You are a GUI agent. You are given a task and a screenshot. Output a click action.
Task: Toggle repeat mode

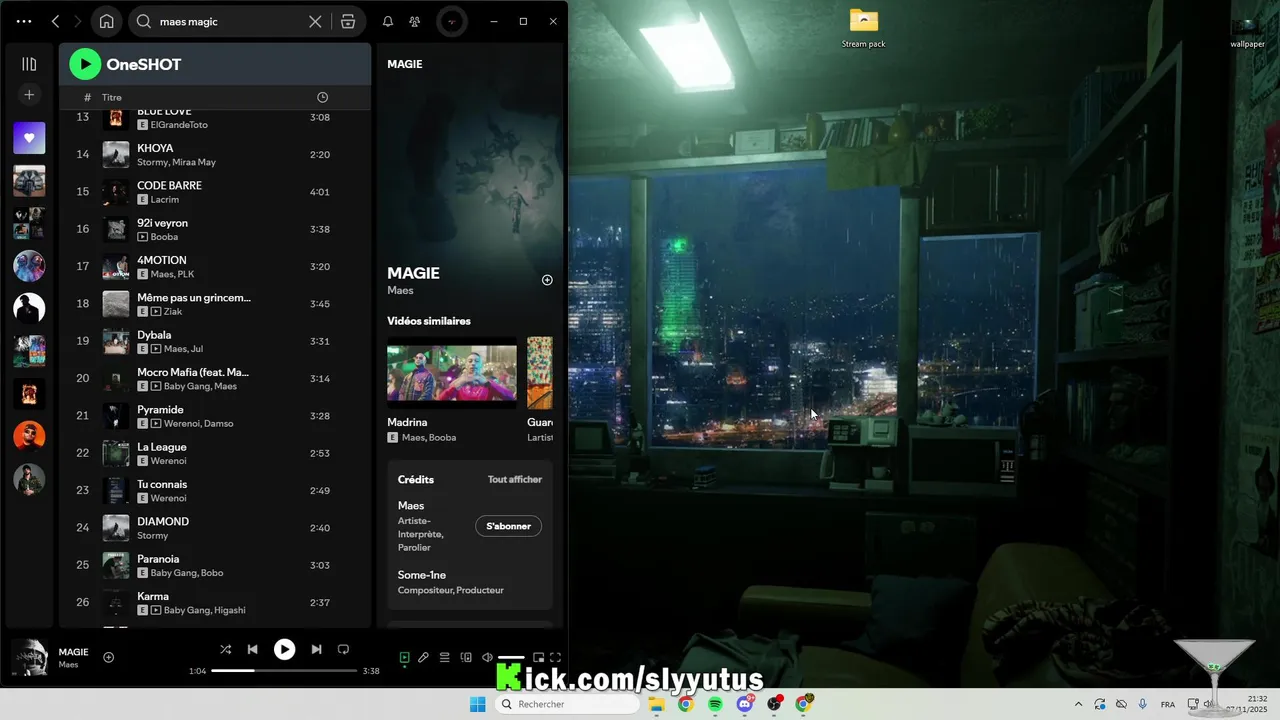tap(343, 649)
